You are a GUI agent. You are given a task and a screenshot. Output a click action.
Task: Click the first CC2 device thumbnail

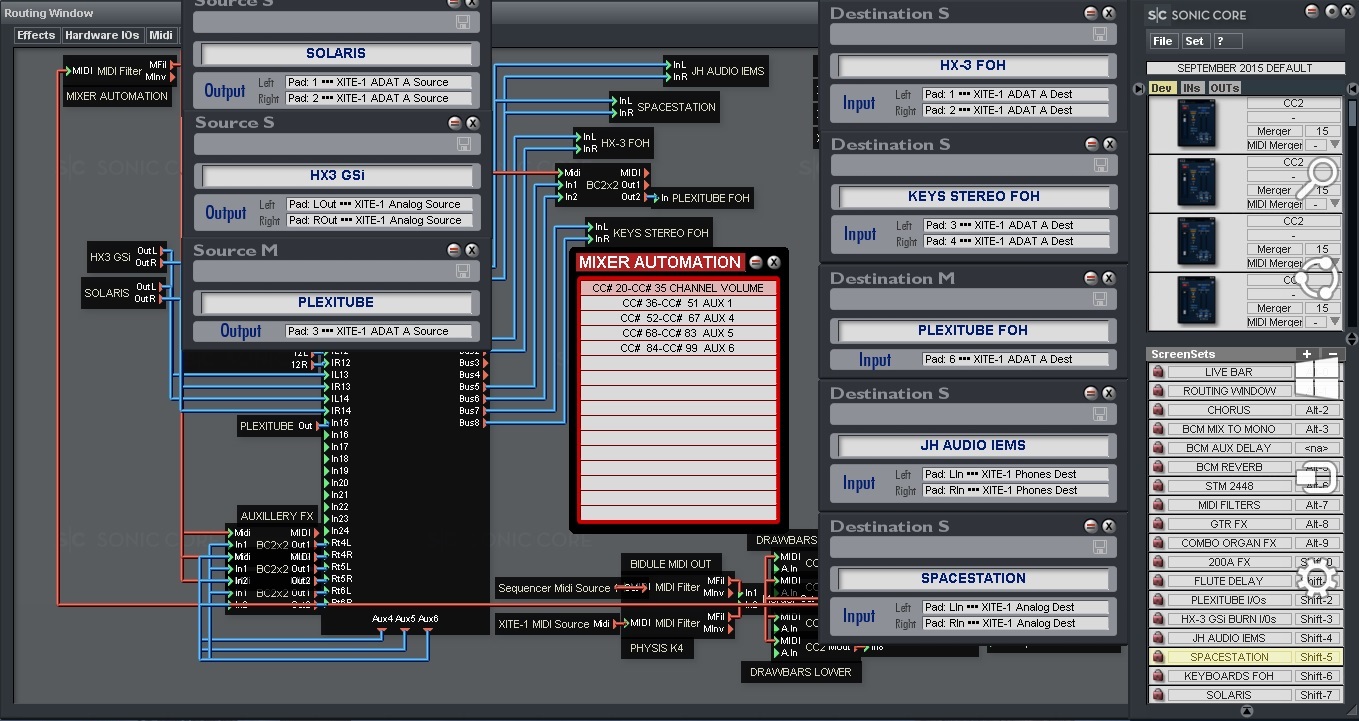click(x=1196, y=125)
